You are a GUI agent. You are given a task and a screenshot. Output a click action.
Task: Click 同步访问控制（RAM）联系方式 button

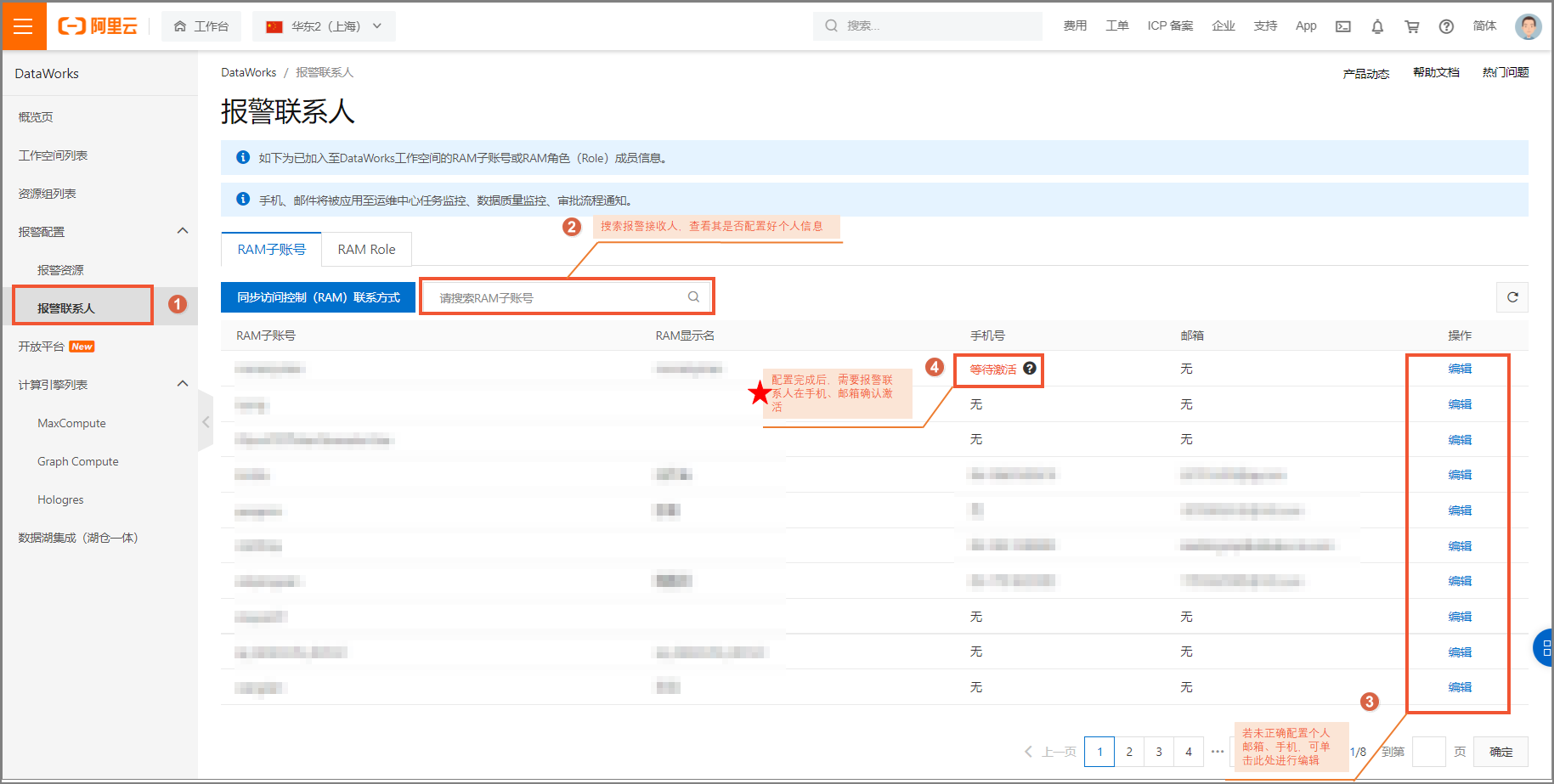(x=318, y=297)
